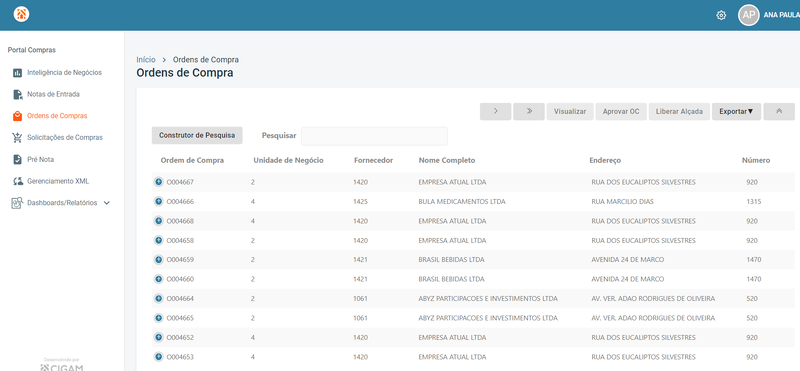Click the Pré Nota icon
Viewport: 800px width, 371px height.
17,160
